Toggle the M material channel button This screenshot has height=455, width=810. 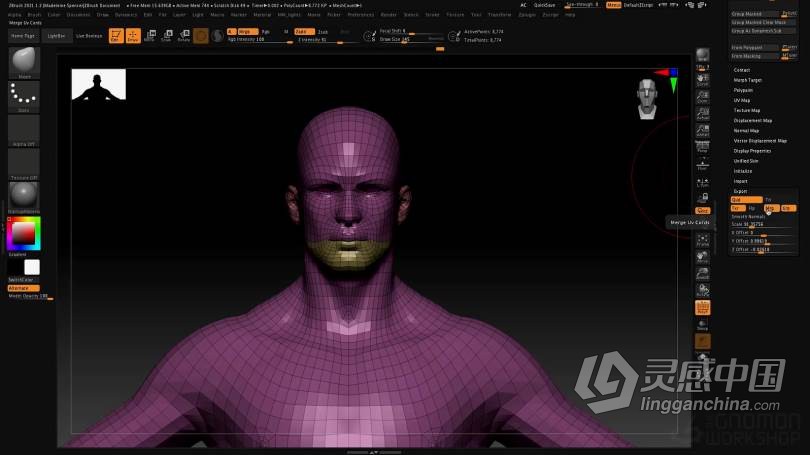[286, 32]
